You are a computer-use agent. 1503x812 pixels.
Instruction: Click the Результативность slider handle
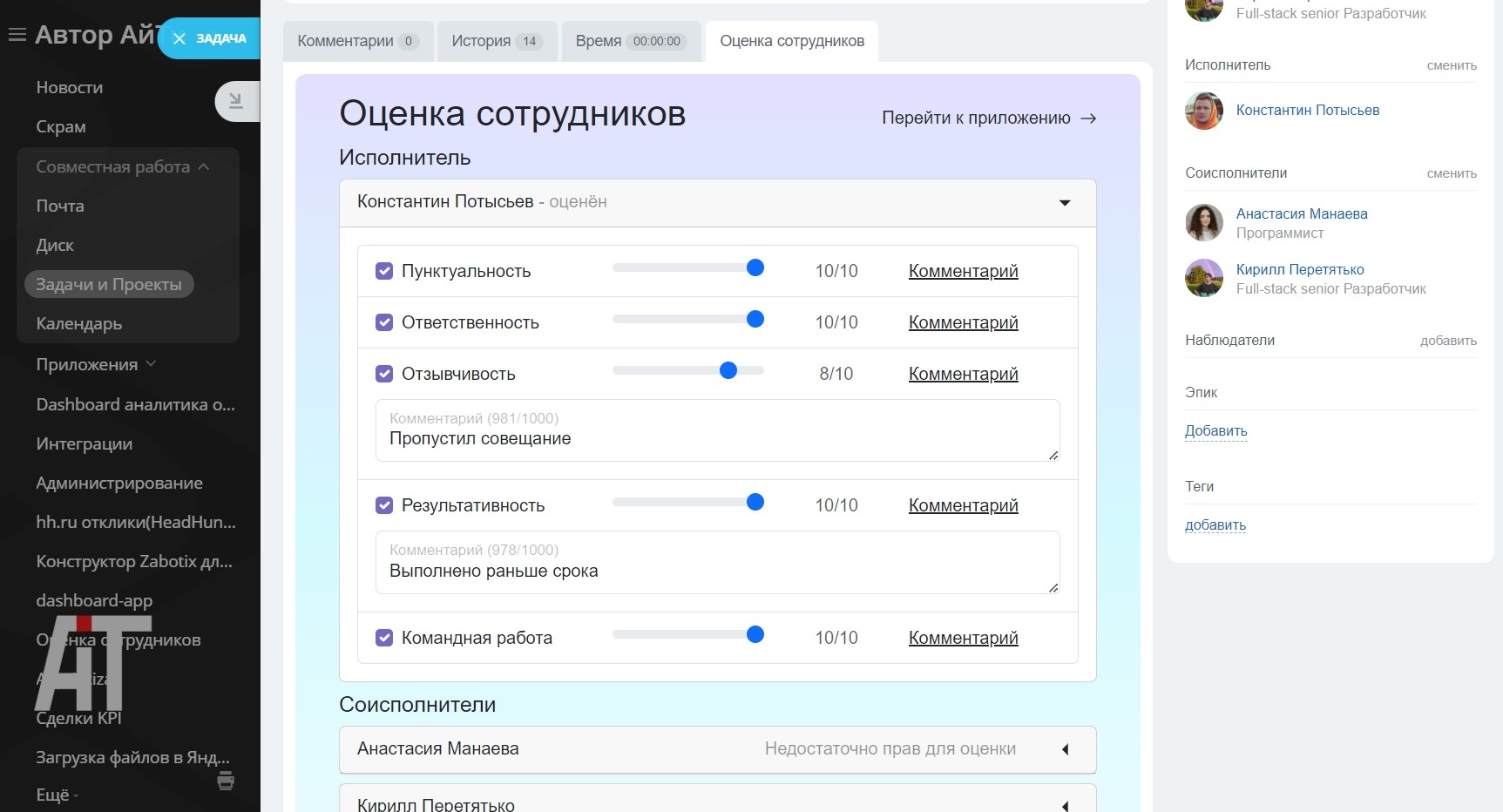(x=755, y=502)
